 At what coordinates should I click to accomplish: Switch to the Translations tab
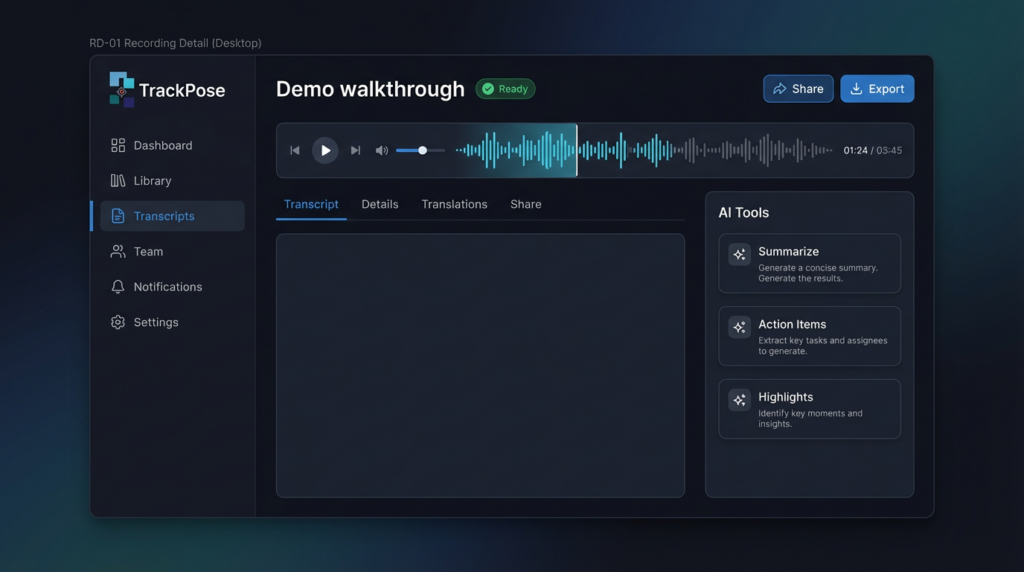click(x=454, y=204)
